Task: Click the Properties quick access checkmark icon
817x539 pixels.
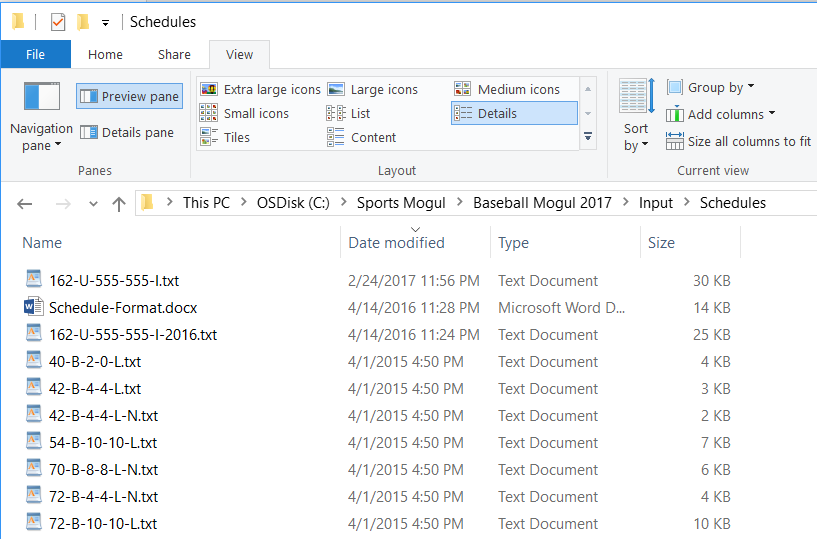Action: coord(58,22)
